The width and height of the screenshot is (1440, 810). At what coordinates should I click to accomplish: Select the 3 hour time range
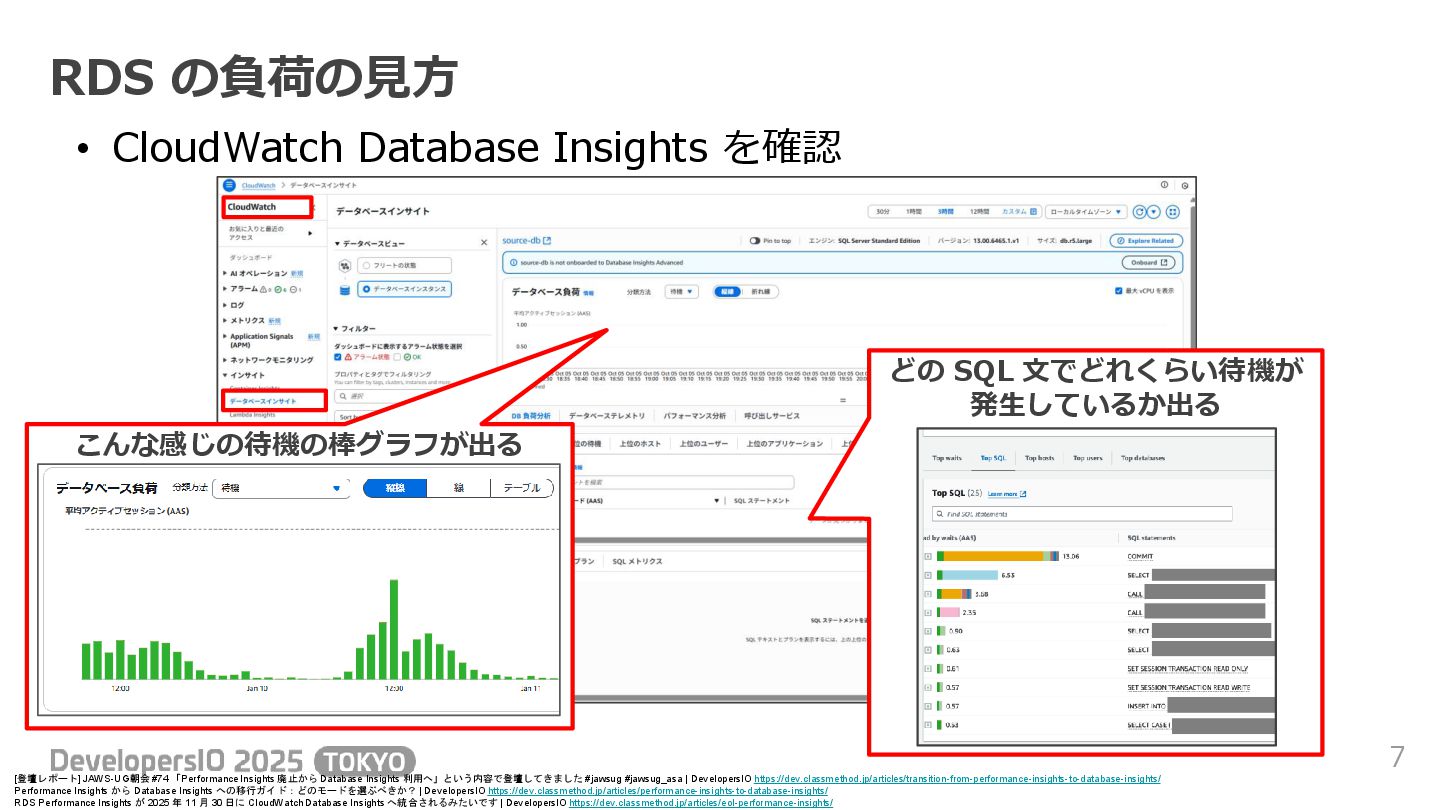(x=945, y=212)
